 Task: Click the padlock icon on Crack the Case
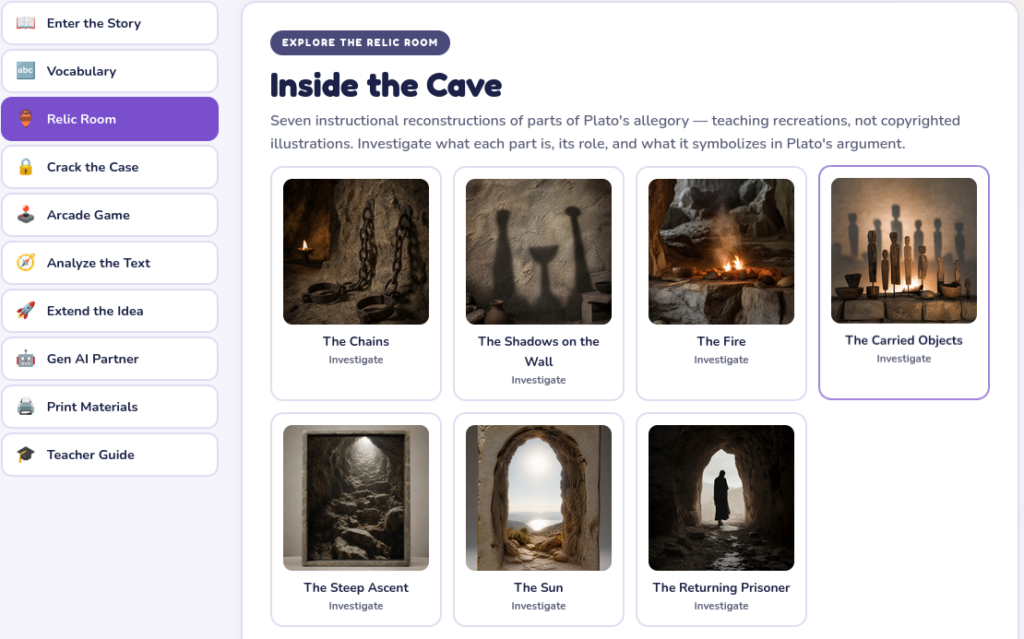click(25, 167)
